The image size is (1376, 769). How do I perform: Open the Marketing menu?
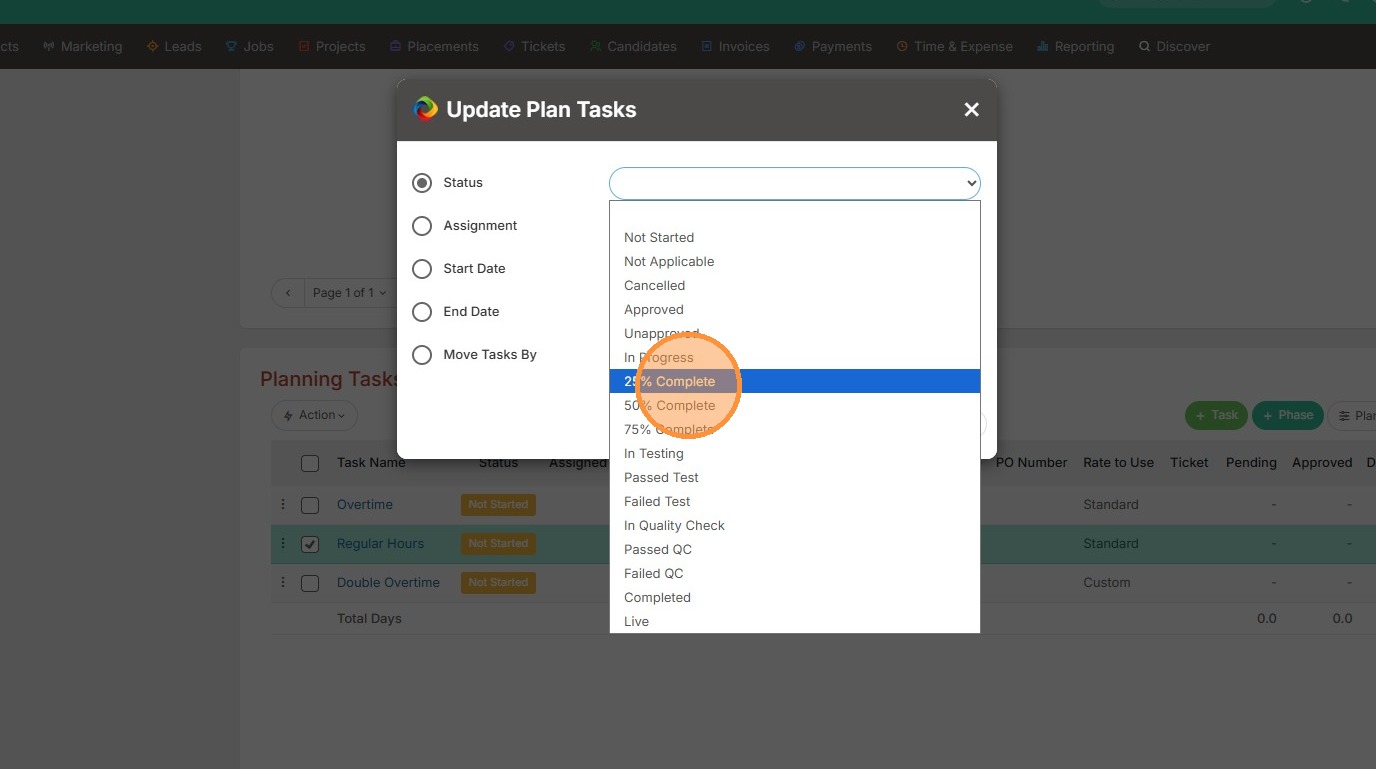tap(82, 46)
